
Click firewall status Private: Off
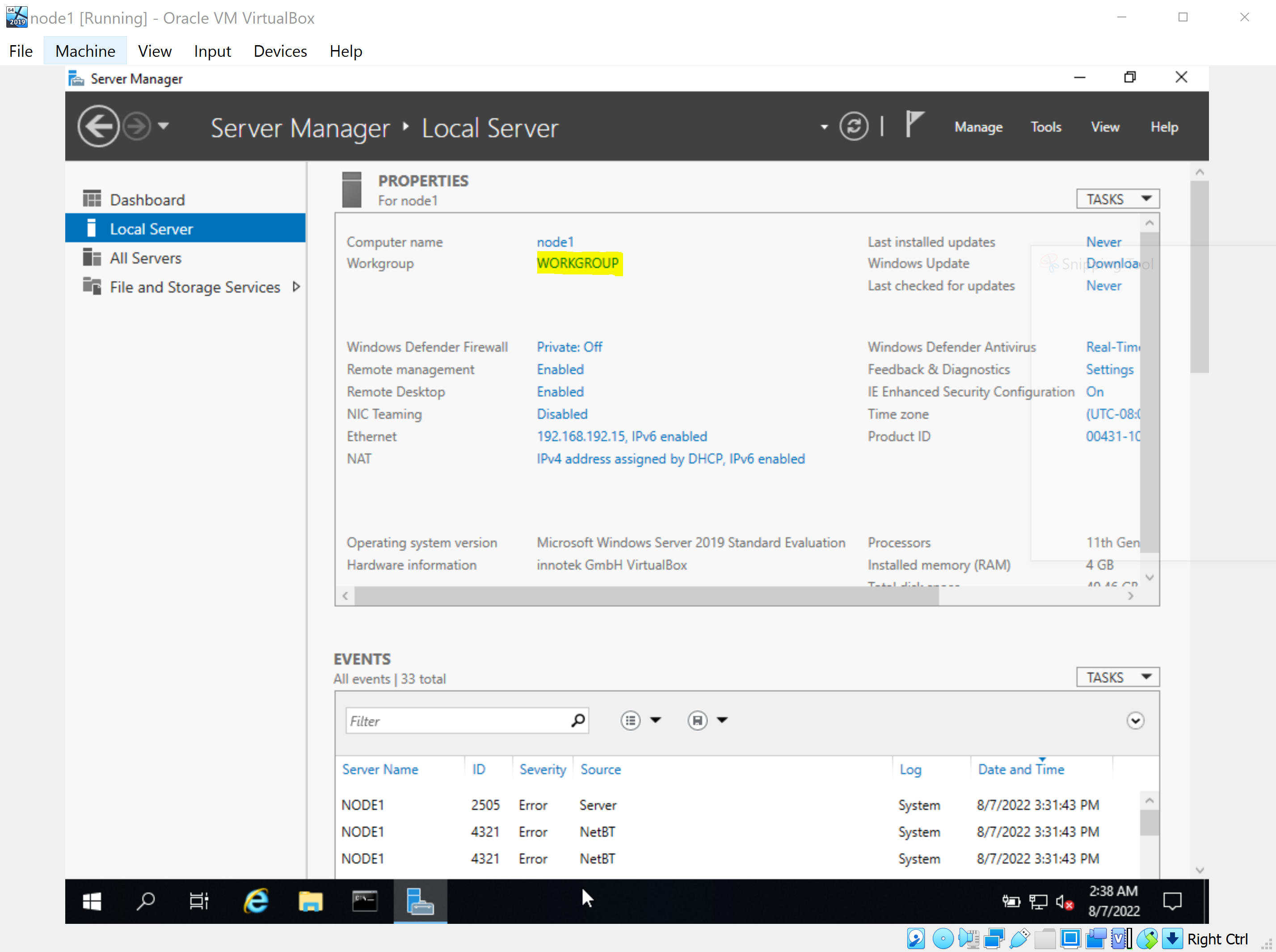pos(569,347)
